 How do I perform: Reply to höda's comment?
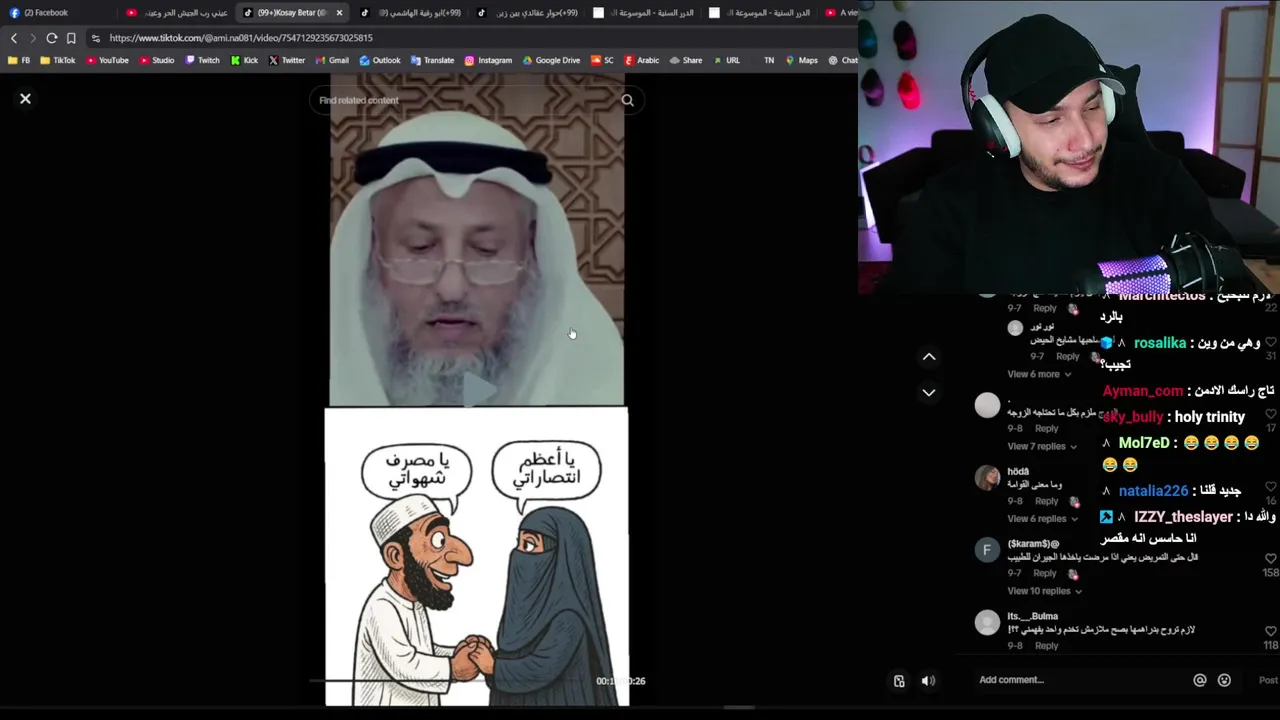pyautogui.click(x=1046, y=501)
